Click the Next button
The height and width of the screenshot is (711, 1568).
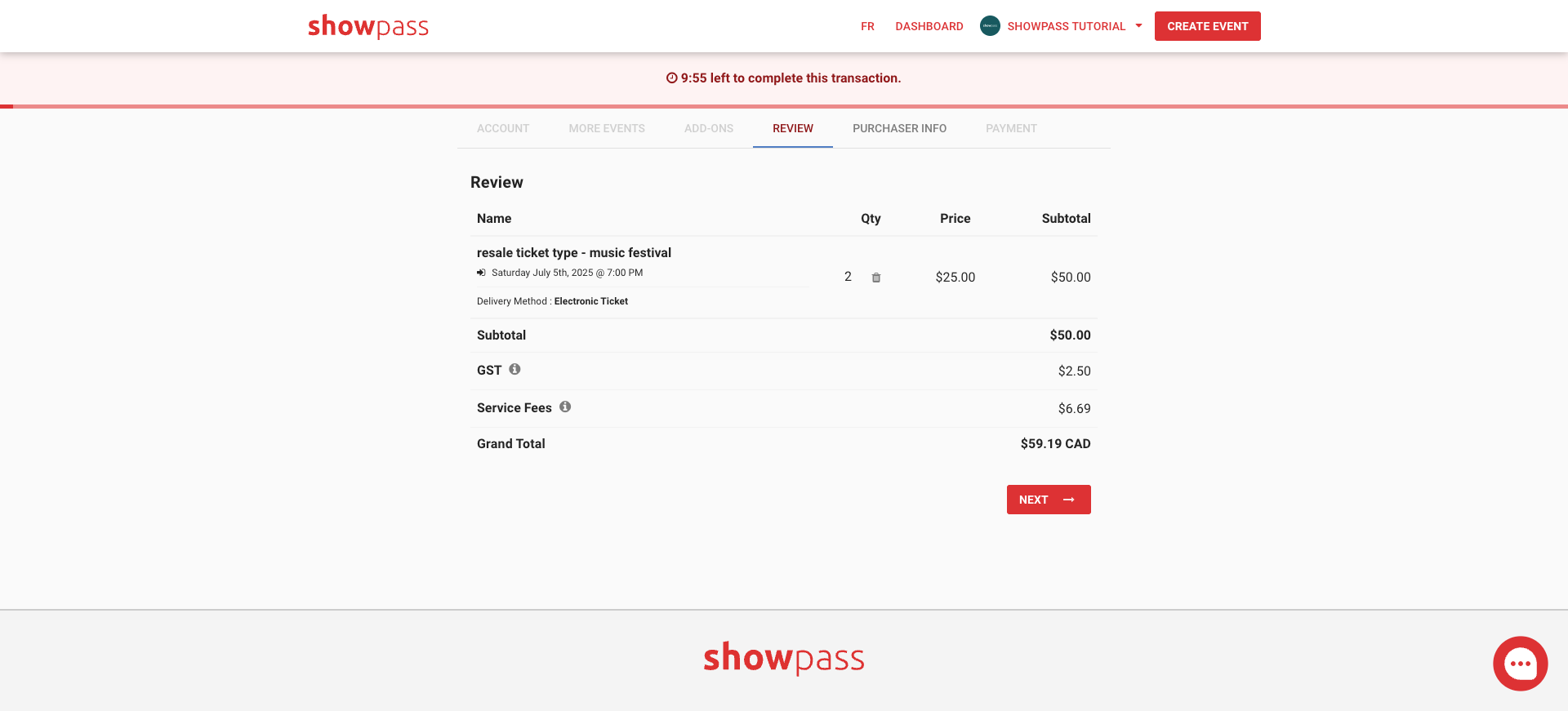(x=1049, y=500)
